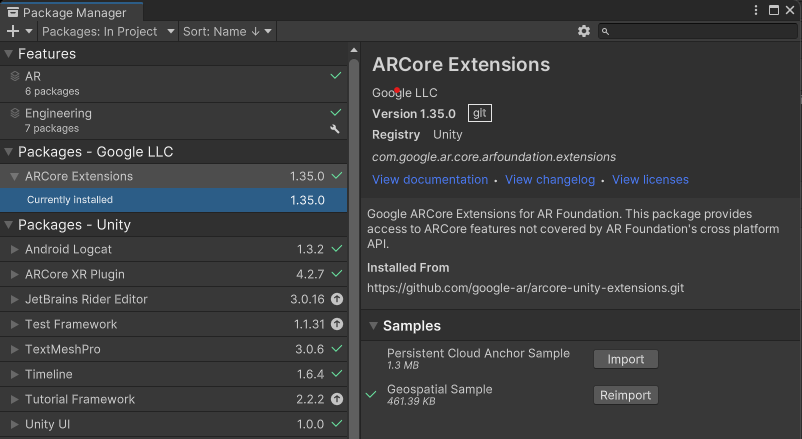This screenshot has width=802, height=439.
Task: Collapse the Samples section
Action: click(x=373, y=326)
